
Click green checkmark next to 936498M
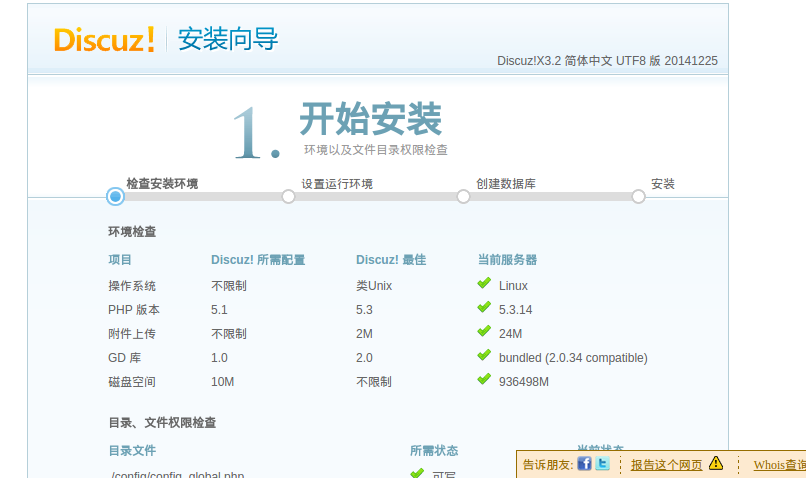[484, 380]
